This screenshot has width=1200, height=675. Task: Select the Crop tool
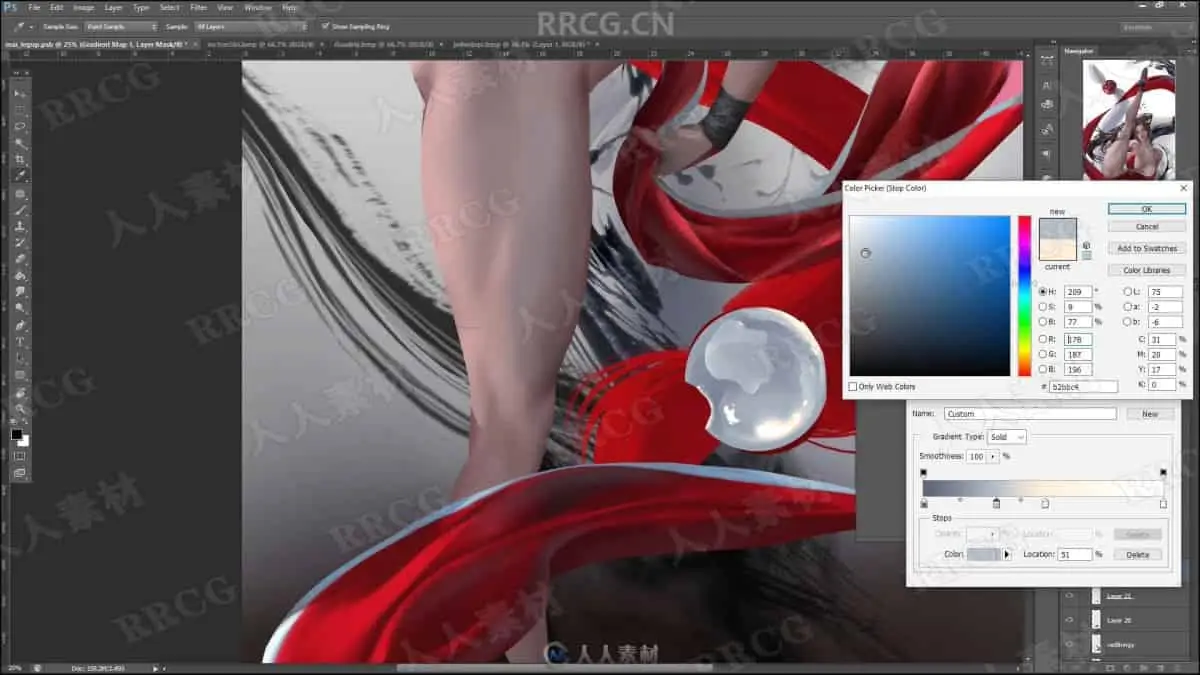point(20,159)
